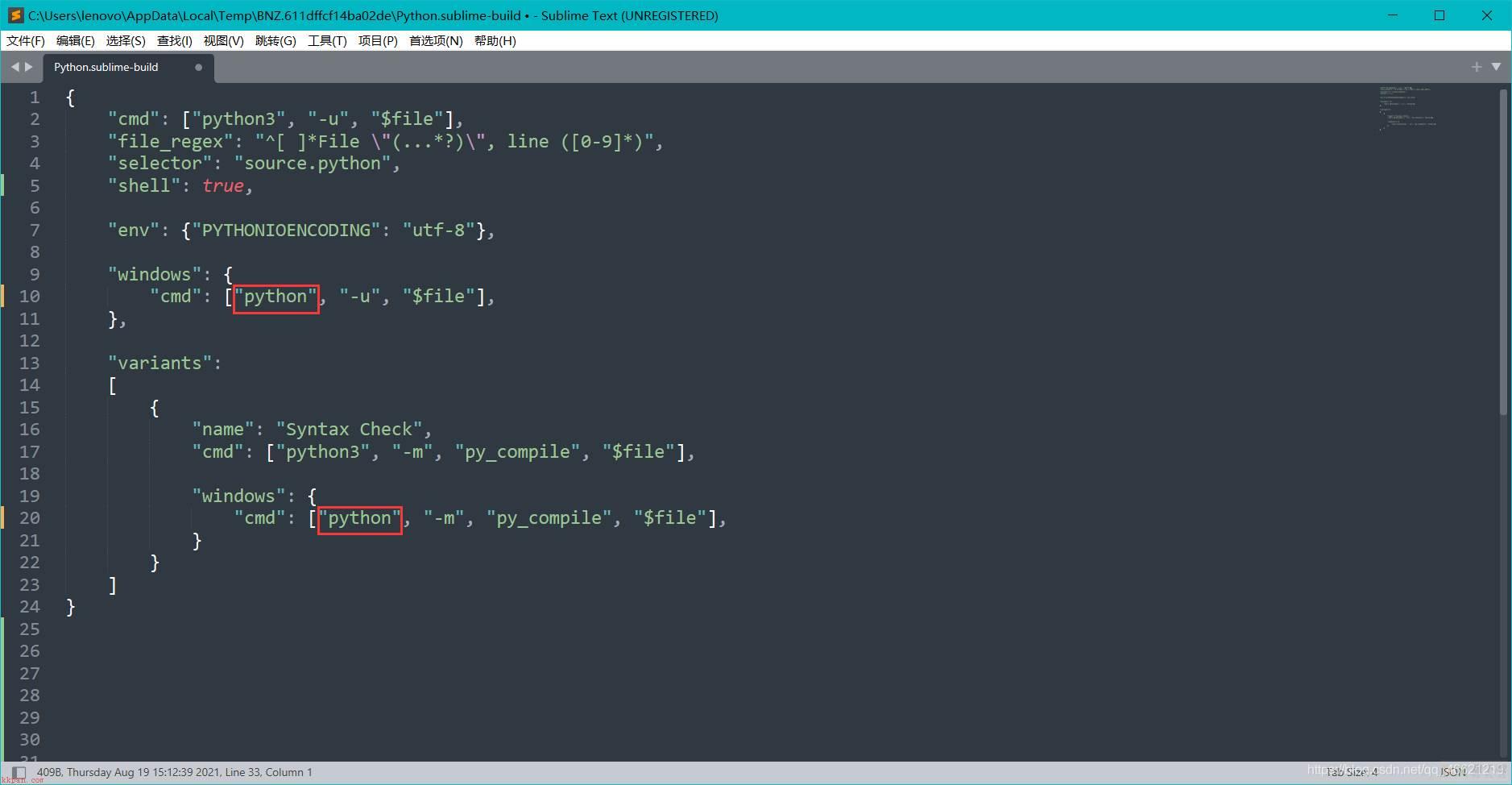Click the word true on line 5
Screen dimensions: 1512x785
[x=223, y=186]
